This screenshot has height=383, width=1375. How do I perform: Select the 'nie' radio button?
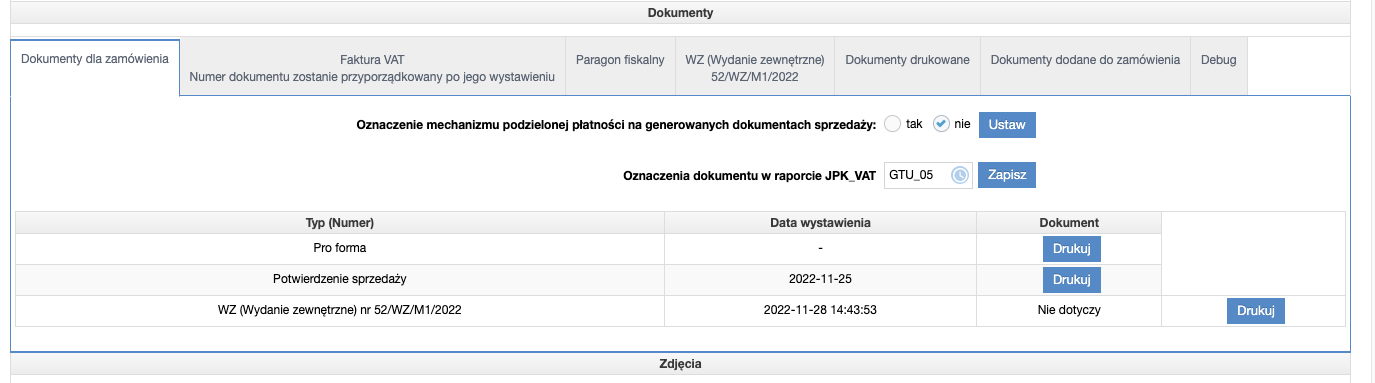click(x=941, y=124)
